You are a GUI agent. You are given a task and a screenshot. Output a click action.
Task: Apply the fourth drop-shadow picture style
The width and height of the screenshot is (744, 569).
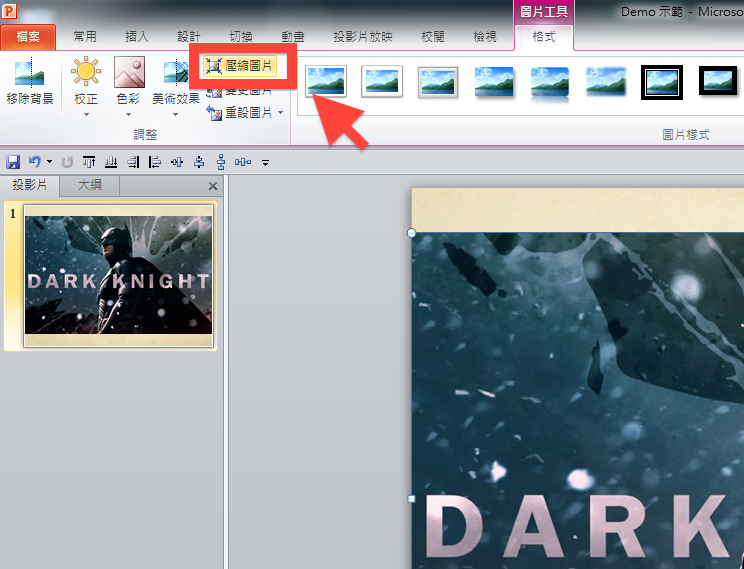pyautogui.click(x=494, y=82)
